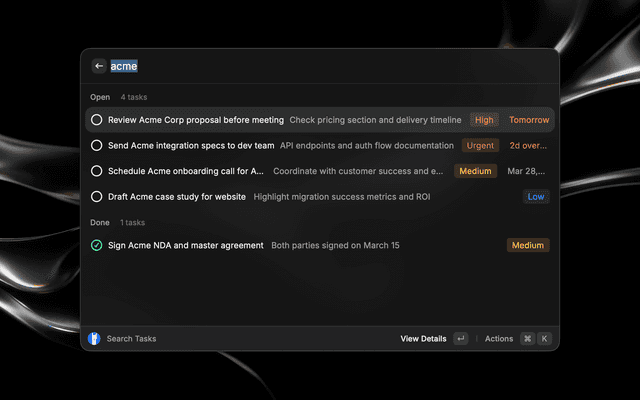Screen dimensions: 640x400
Task: Uncheck the completed Sign Acme NDA task
Action: click(97, 245)
